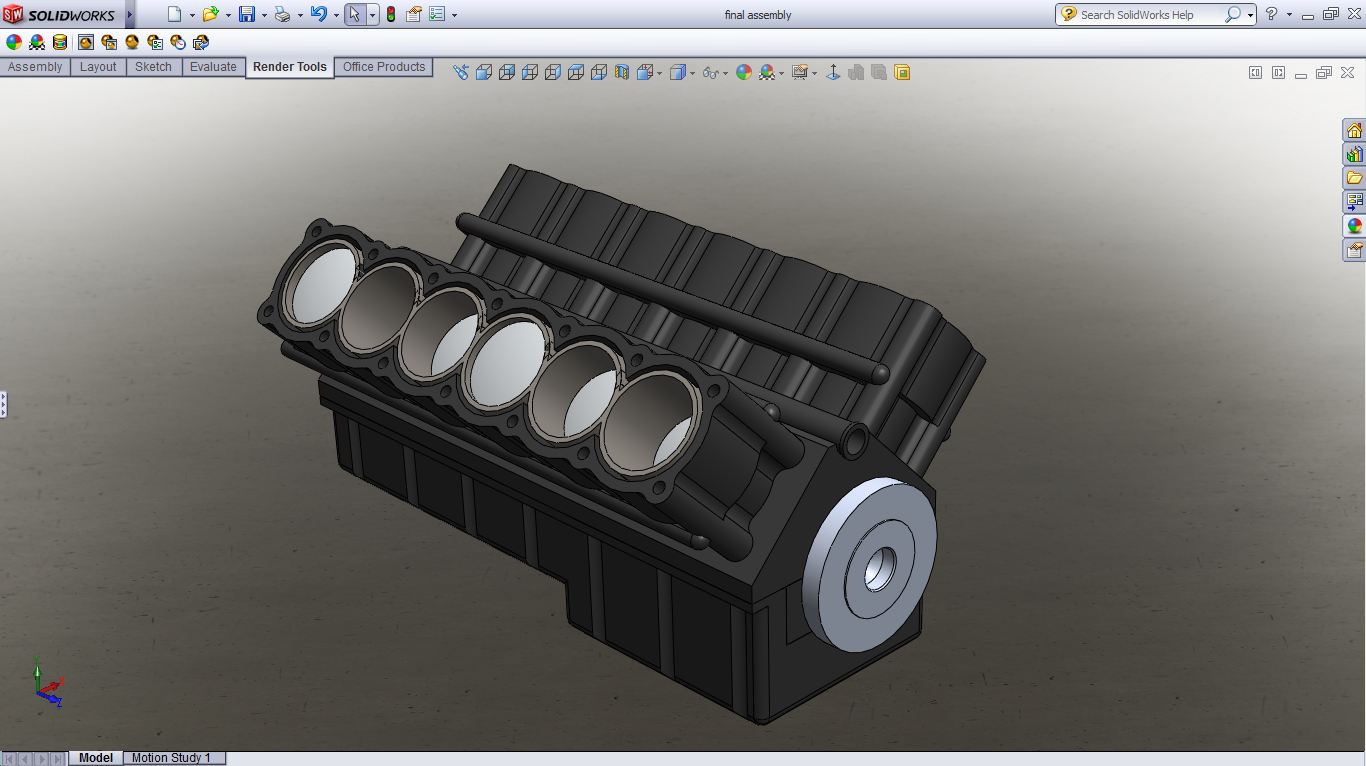
Task: Switch to the Model tab
Action: pyautogui.click(x=96, y=758)
